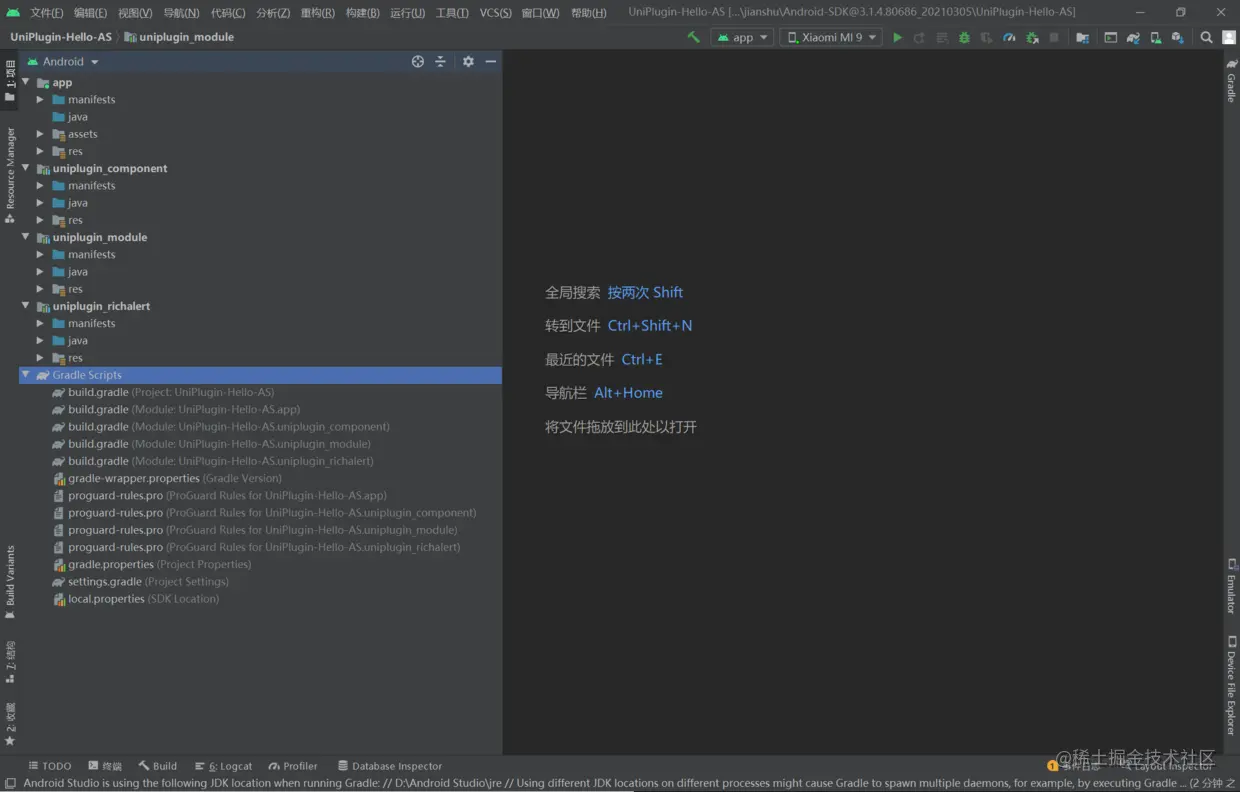Collapse the app module tree node
Image resolution: width=1240 pixels, height=792 pixels.
click(x=26, y=82)
